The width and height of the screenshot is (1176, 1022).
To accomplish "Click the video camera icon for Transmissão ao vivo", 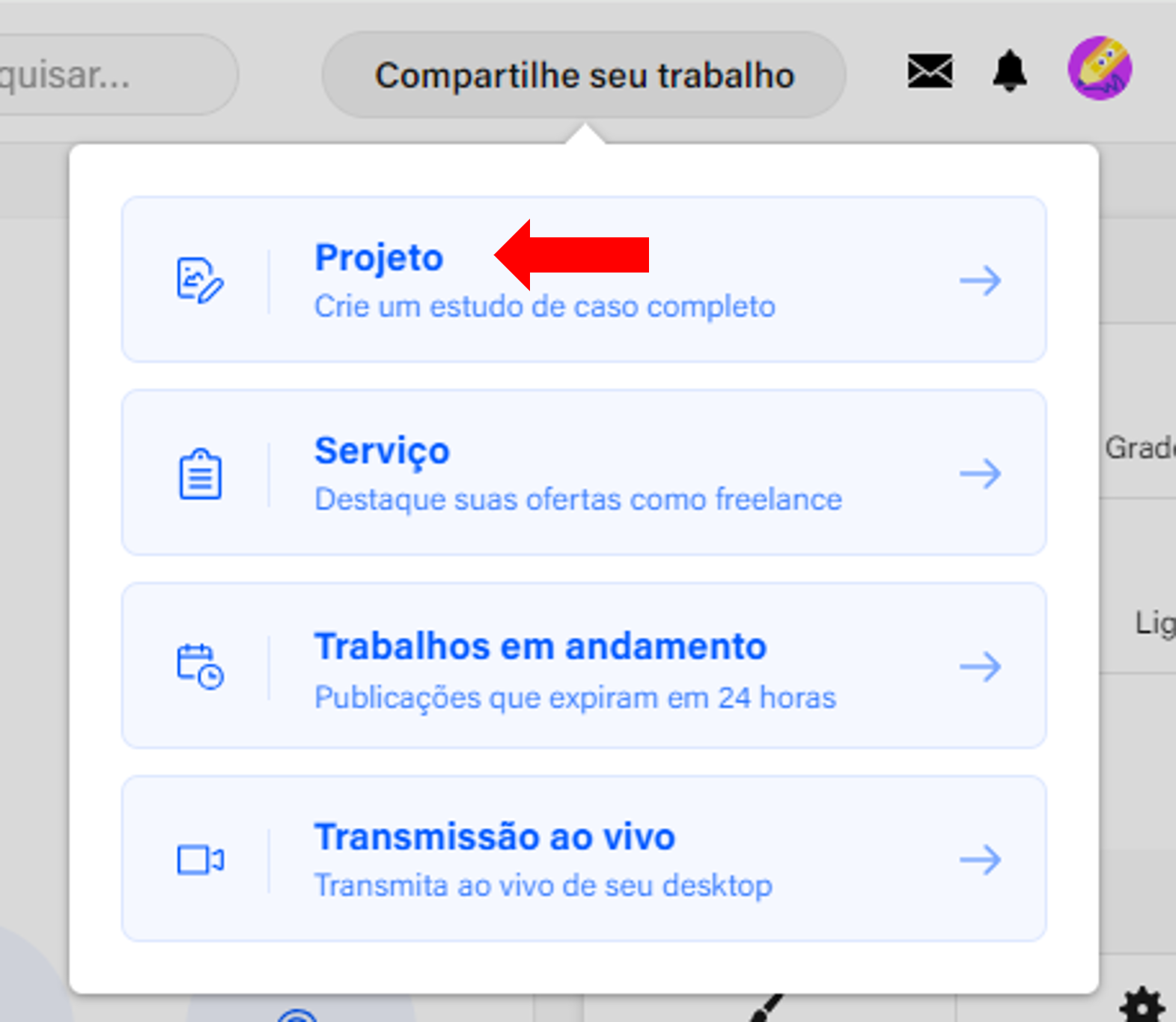I will click(200, 860).
